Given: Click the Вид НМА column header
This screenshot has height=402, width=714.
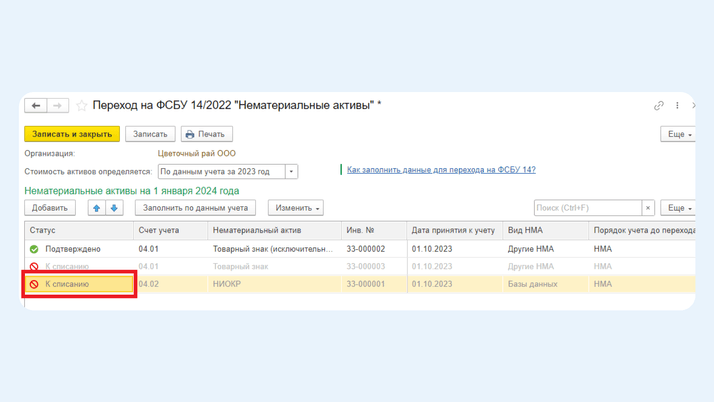Looking at the screenshot, I should coord(546,230).
